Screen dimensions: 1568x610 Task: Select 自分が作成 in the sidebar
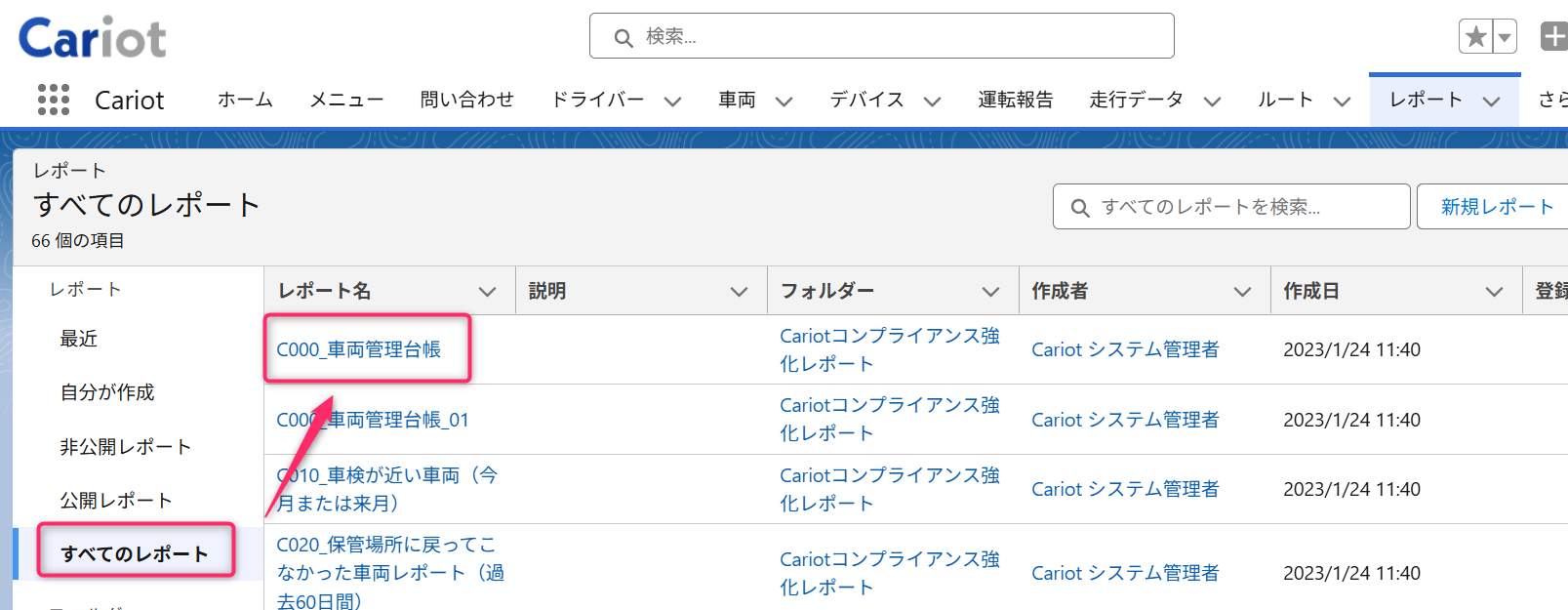pyautogui.click(x=107, y=392)
